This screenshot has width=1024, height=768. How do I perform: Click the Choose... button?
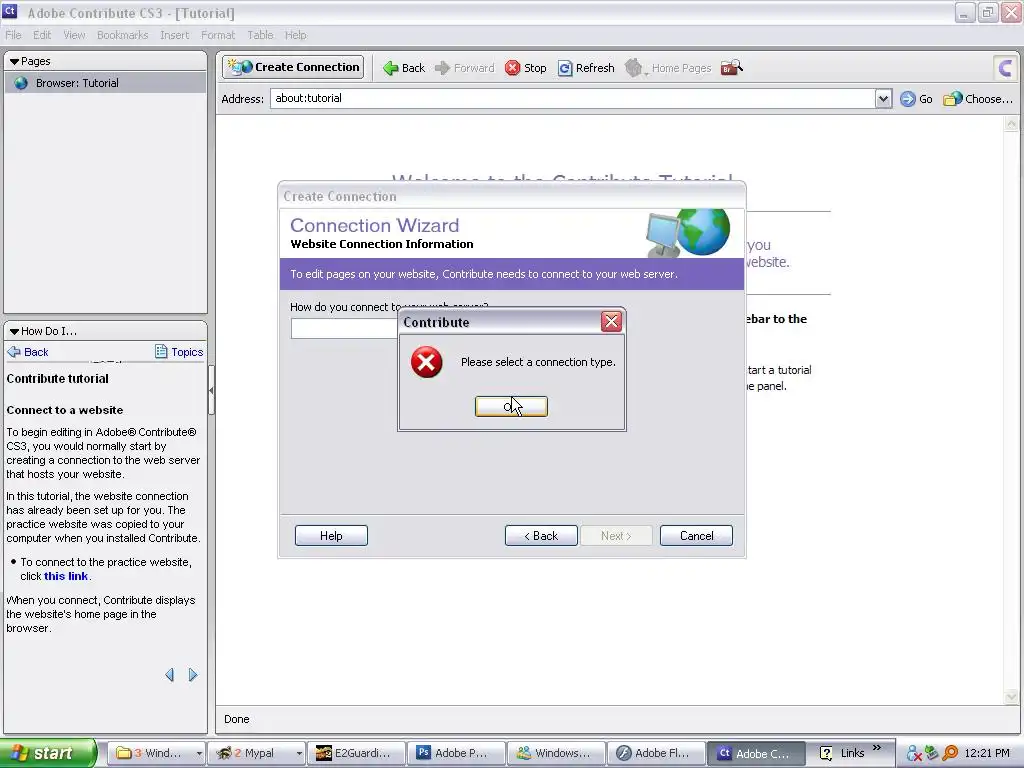(978, 99)
